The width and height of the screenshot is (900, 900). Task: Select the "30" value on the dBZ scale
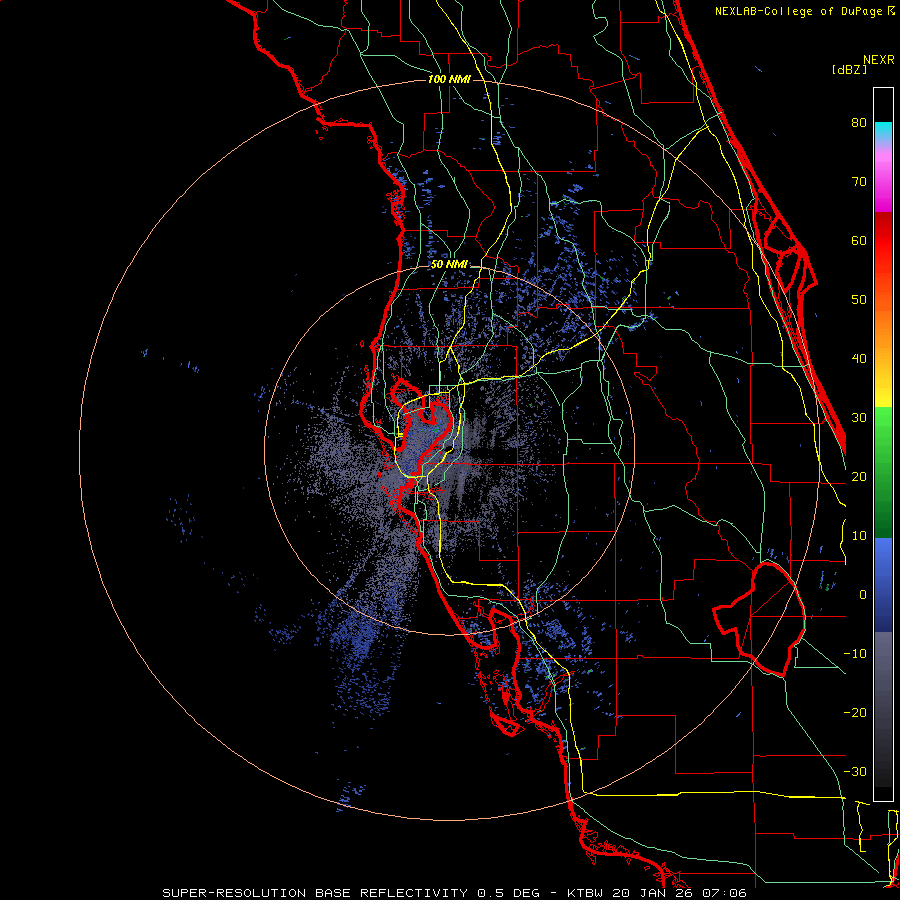(859, 417)
